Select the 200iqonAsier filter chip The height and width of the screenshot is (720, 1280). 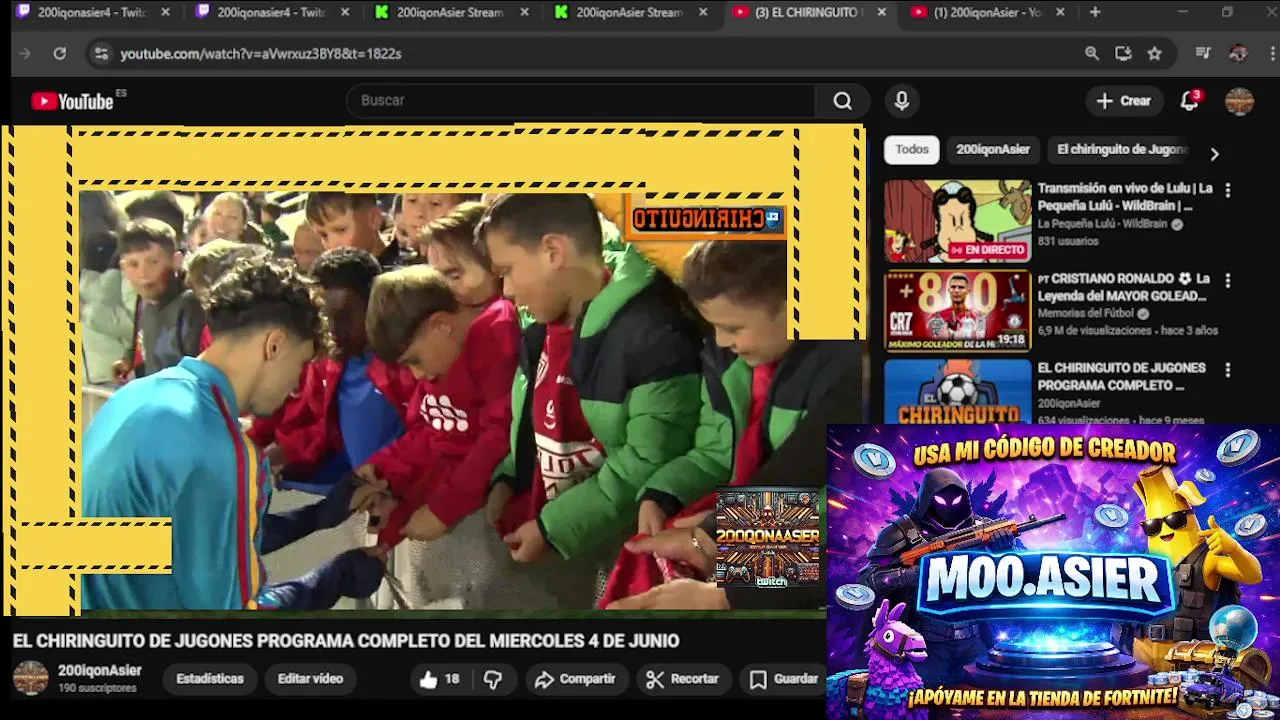pos(993,150)
